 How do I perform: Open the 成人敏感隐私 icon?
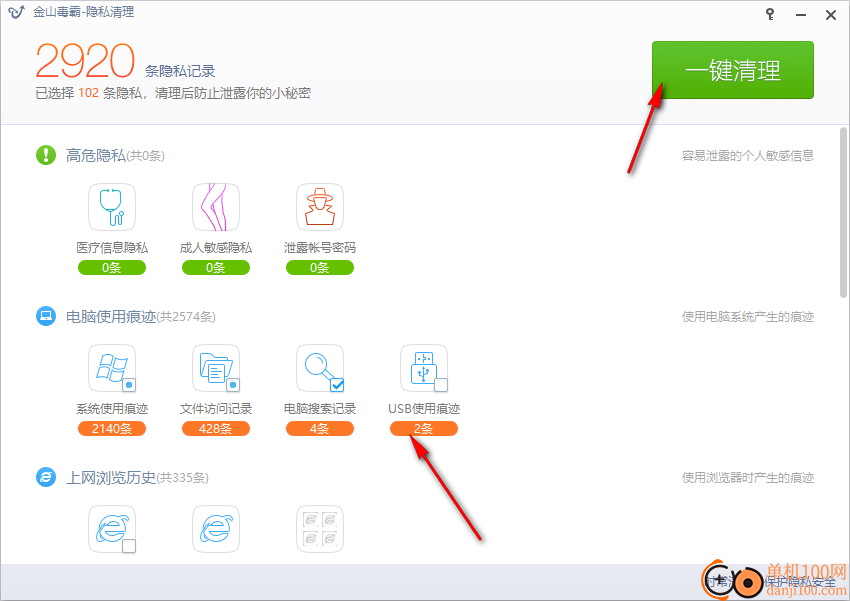click(216, 207)
